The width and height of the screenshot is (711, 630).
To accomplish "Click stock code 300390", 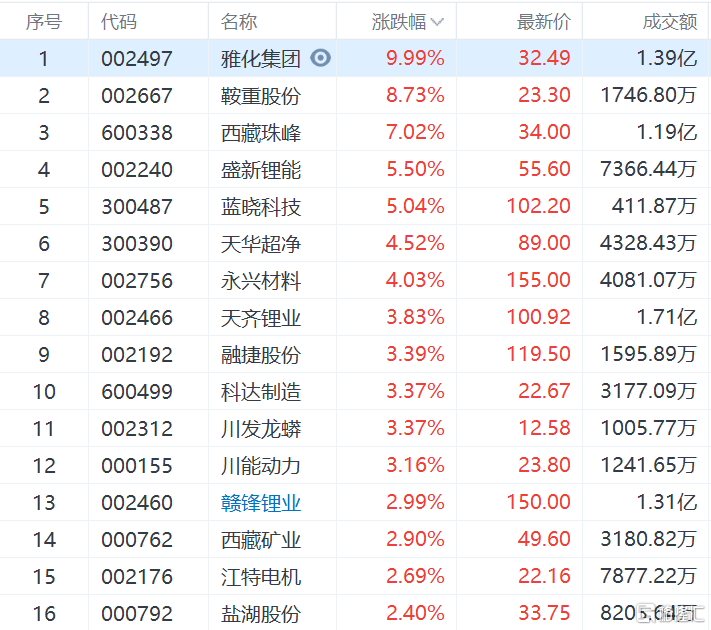I will pos(137,244).
